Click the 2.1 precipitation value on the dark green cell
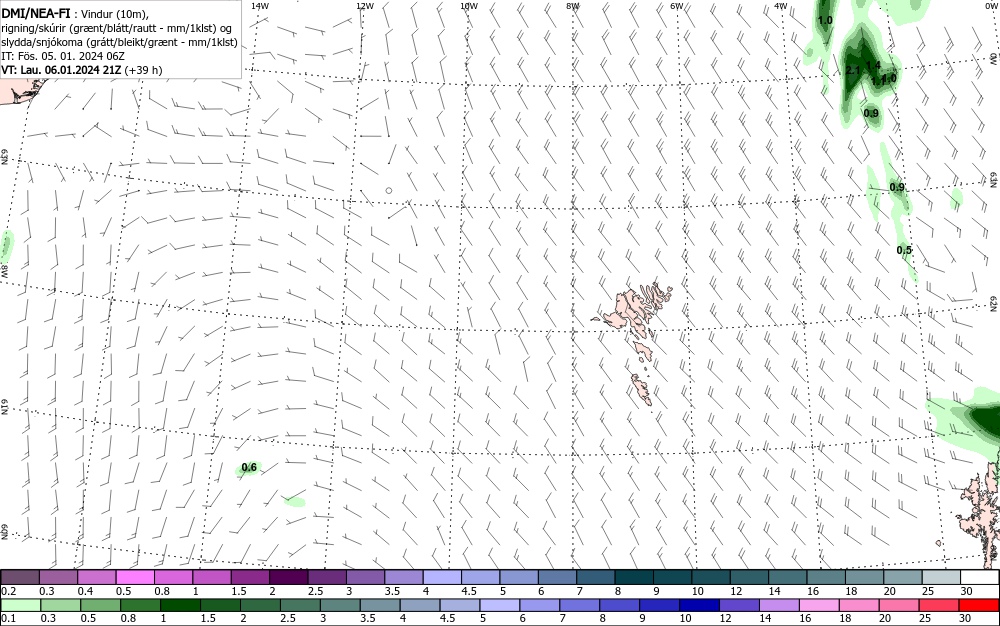This screenshot has height=626, width=1000. [x=853, y=70]
